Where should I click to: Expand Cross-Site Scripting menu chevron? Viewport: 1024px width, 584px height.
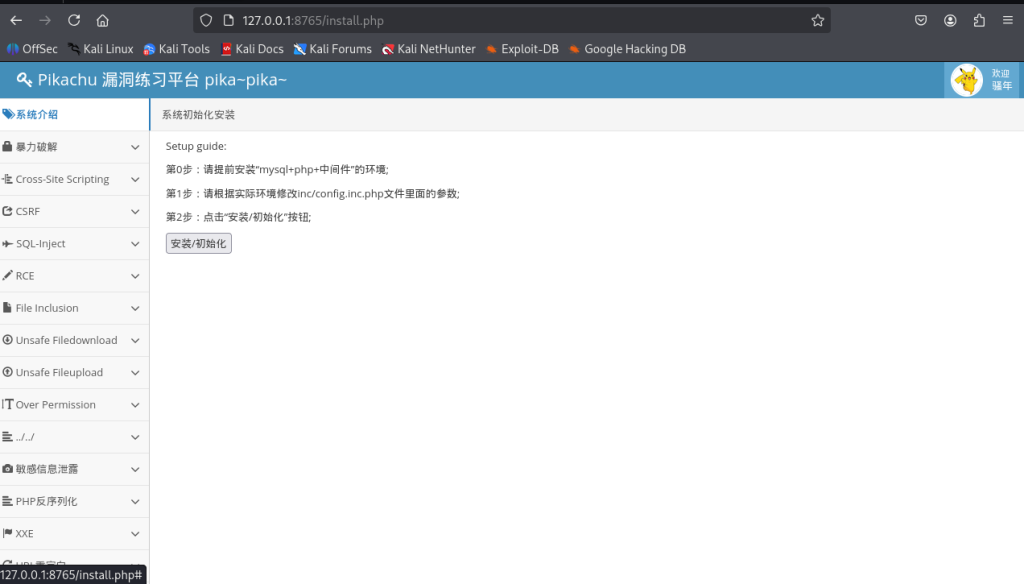[x=135, y=180]
